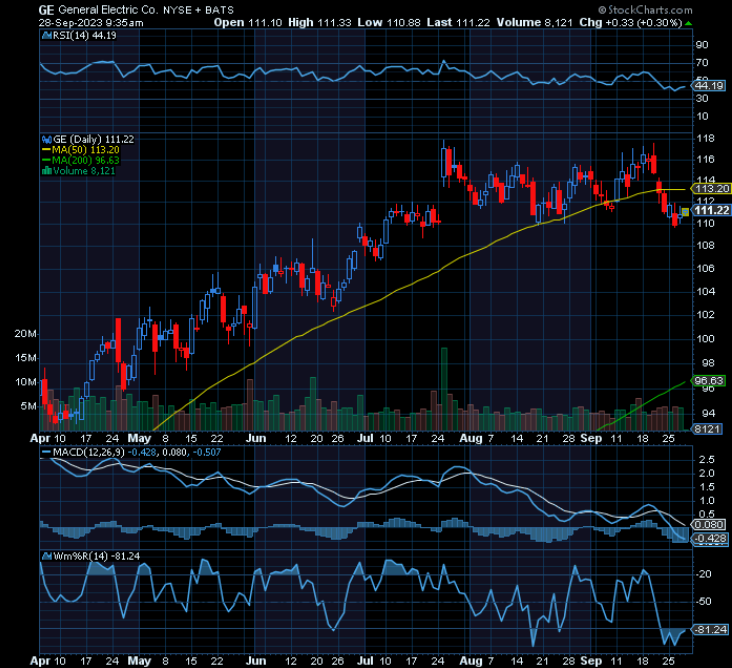Click the 90 label on RSI axis
The image size is (732, 668).
tap(702, 45)
